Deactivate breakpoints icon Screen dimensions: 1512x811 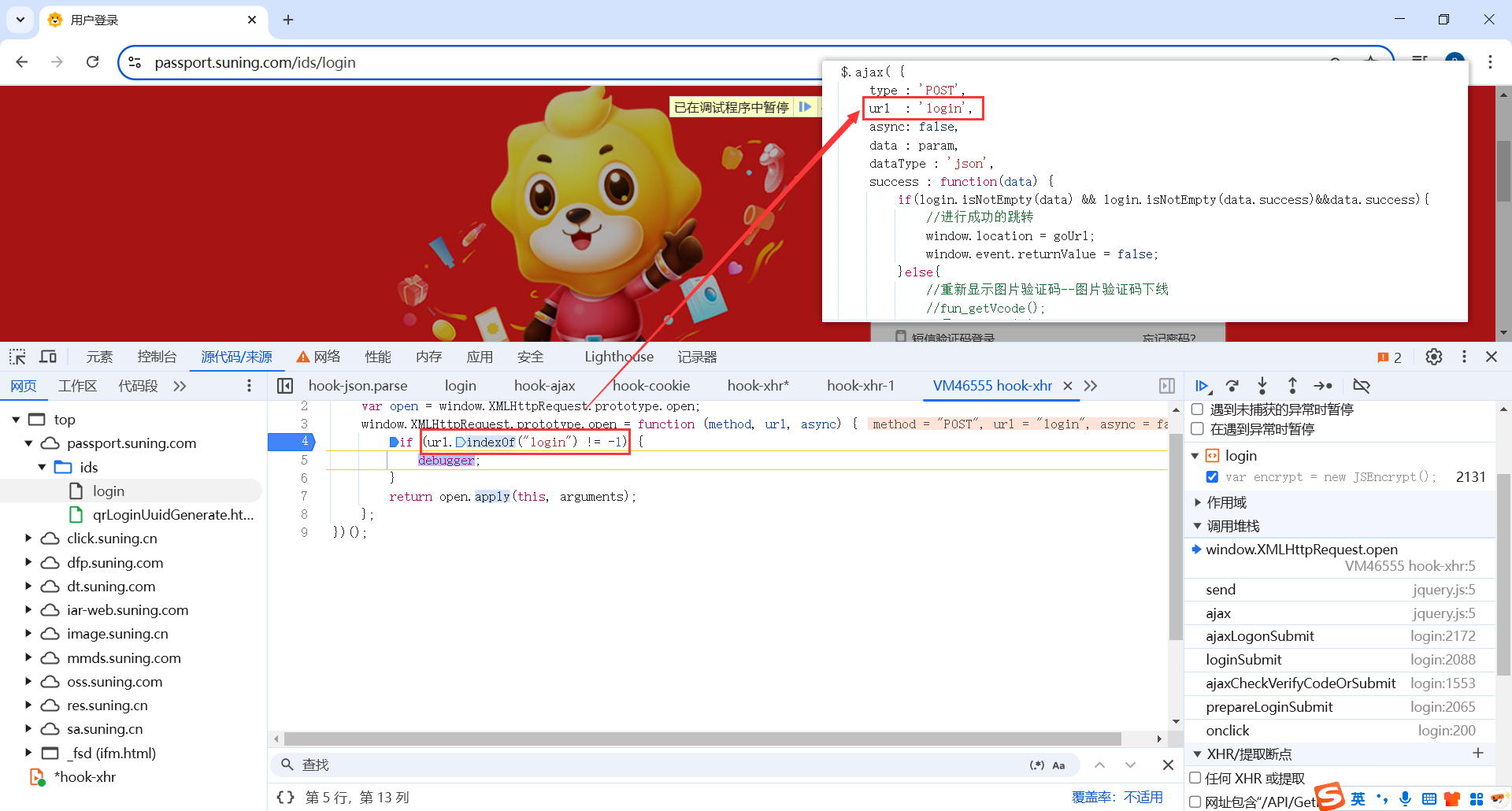click(1362, 386)
